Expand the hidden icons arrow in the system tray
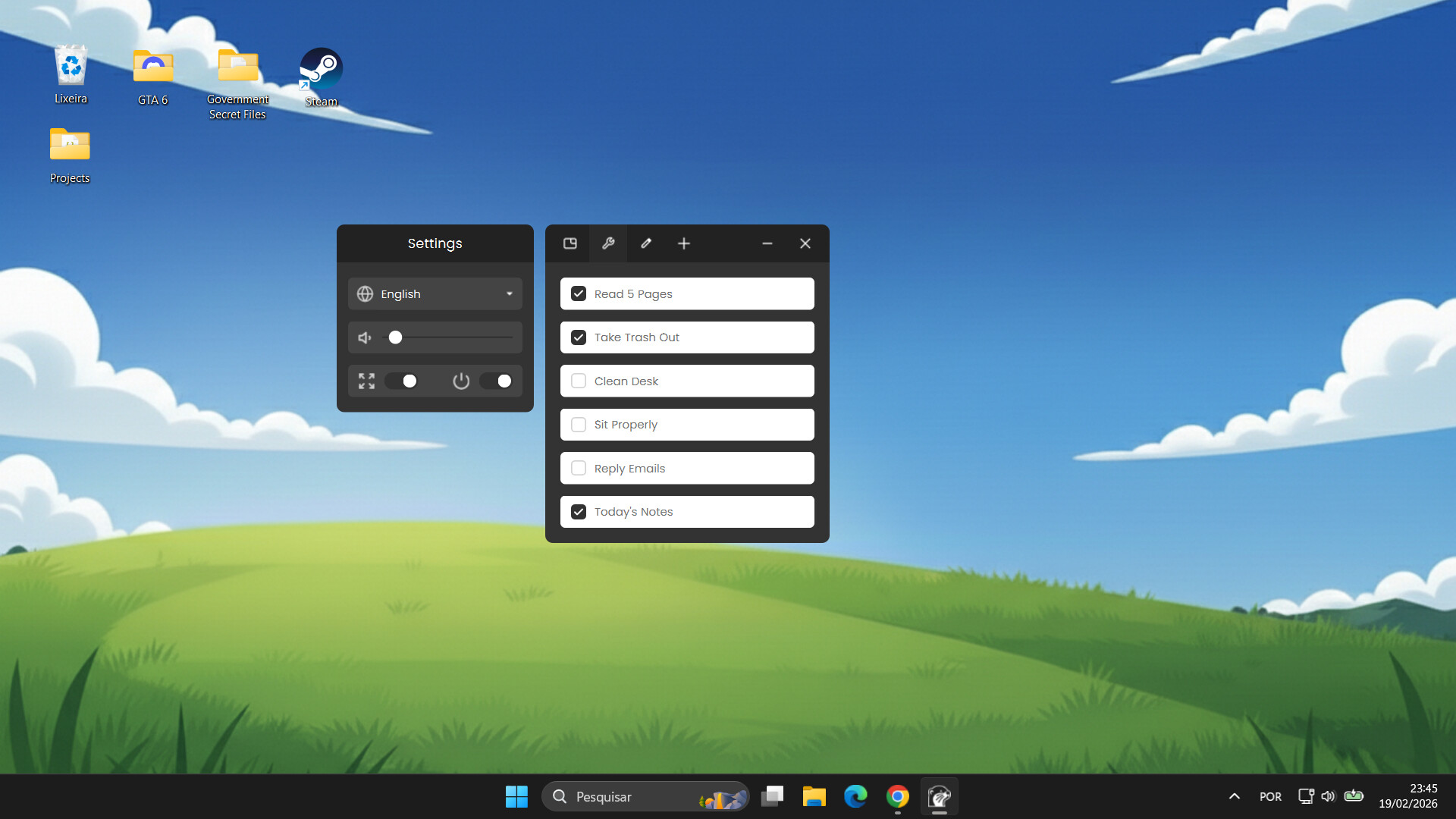1456x819 pixels. (1235, 796)
